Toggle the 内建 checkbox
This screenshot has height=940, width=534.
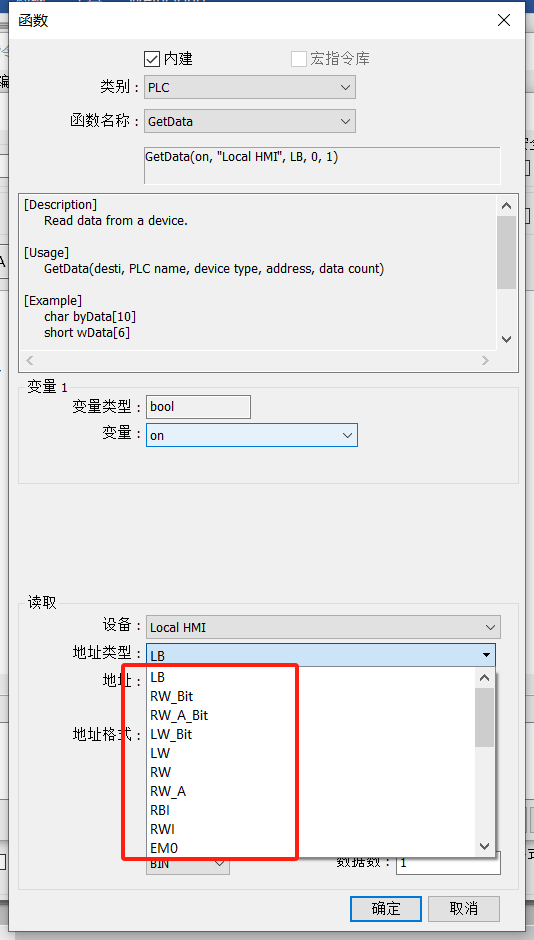152,59
